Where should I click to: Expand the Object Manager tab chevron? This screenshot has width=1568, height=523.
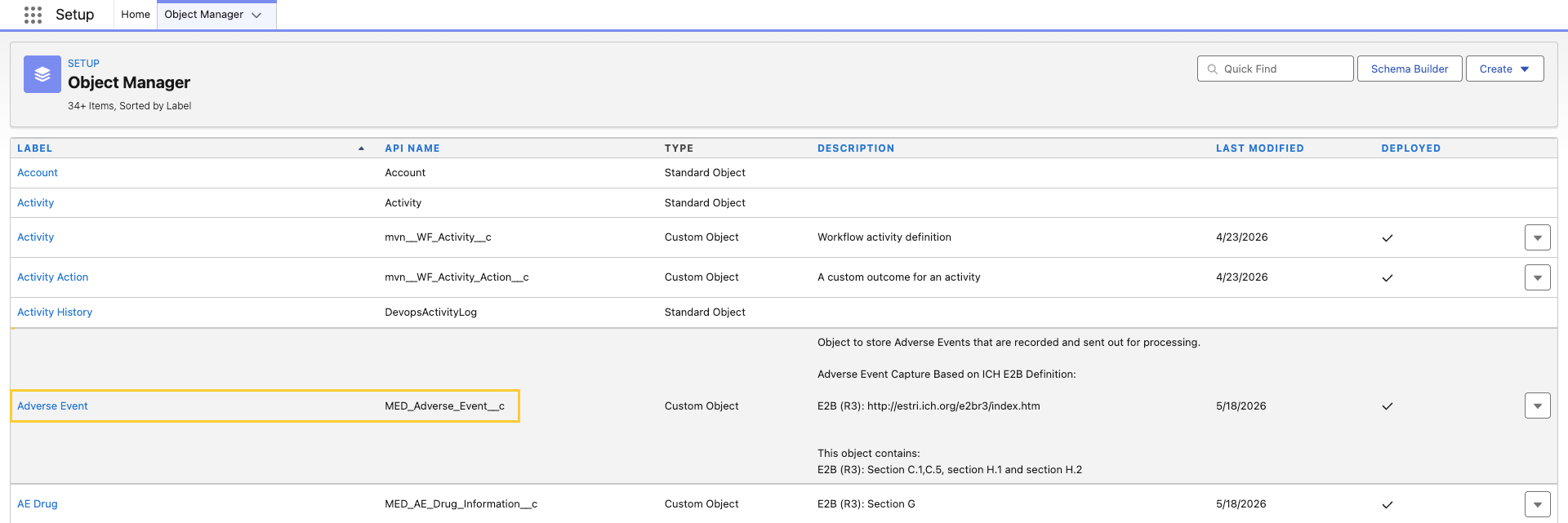pyautogui.click(x=256, y=16)
